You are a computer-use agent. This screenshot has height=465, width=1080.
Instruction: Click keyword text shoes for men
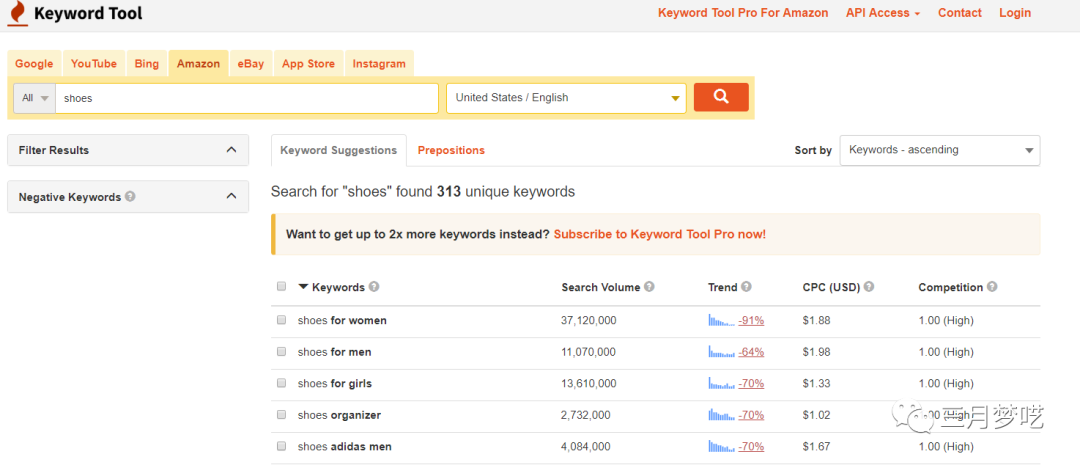coord(335,352)
